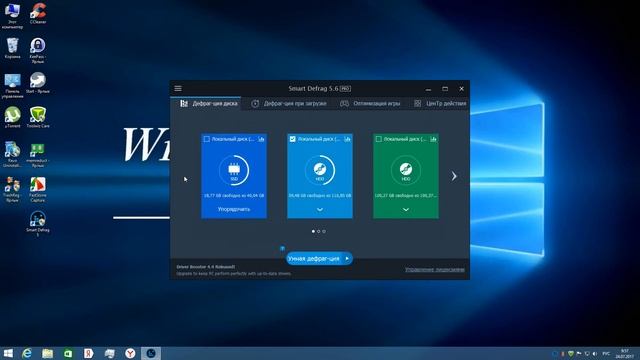640x360 pixels.
Task: Click the HDD disc icon on the light-blue card
Action: [320, 170]
